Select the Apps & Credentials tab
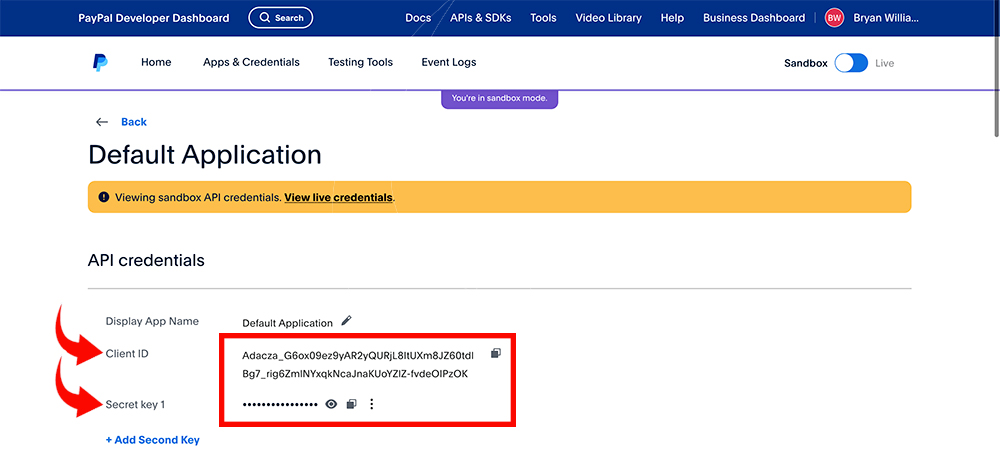 click(251, 63)
